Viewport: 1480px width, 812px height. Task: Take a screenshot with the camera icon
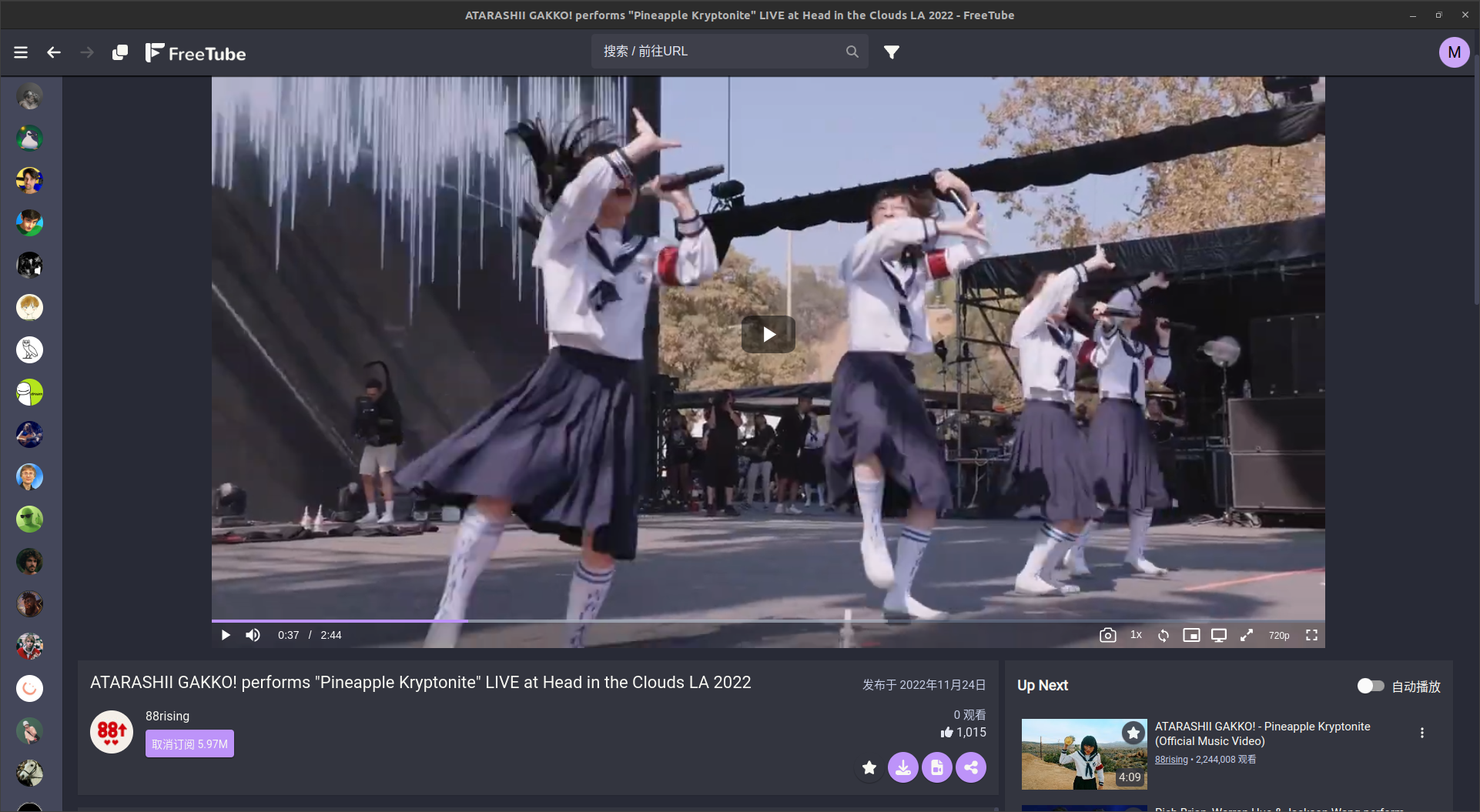pyautogui.click(x=1107, y=635)
